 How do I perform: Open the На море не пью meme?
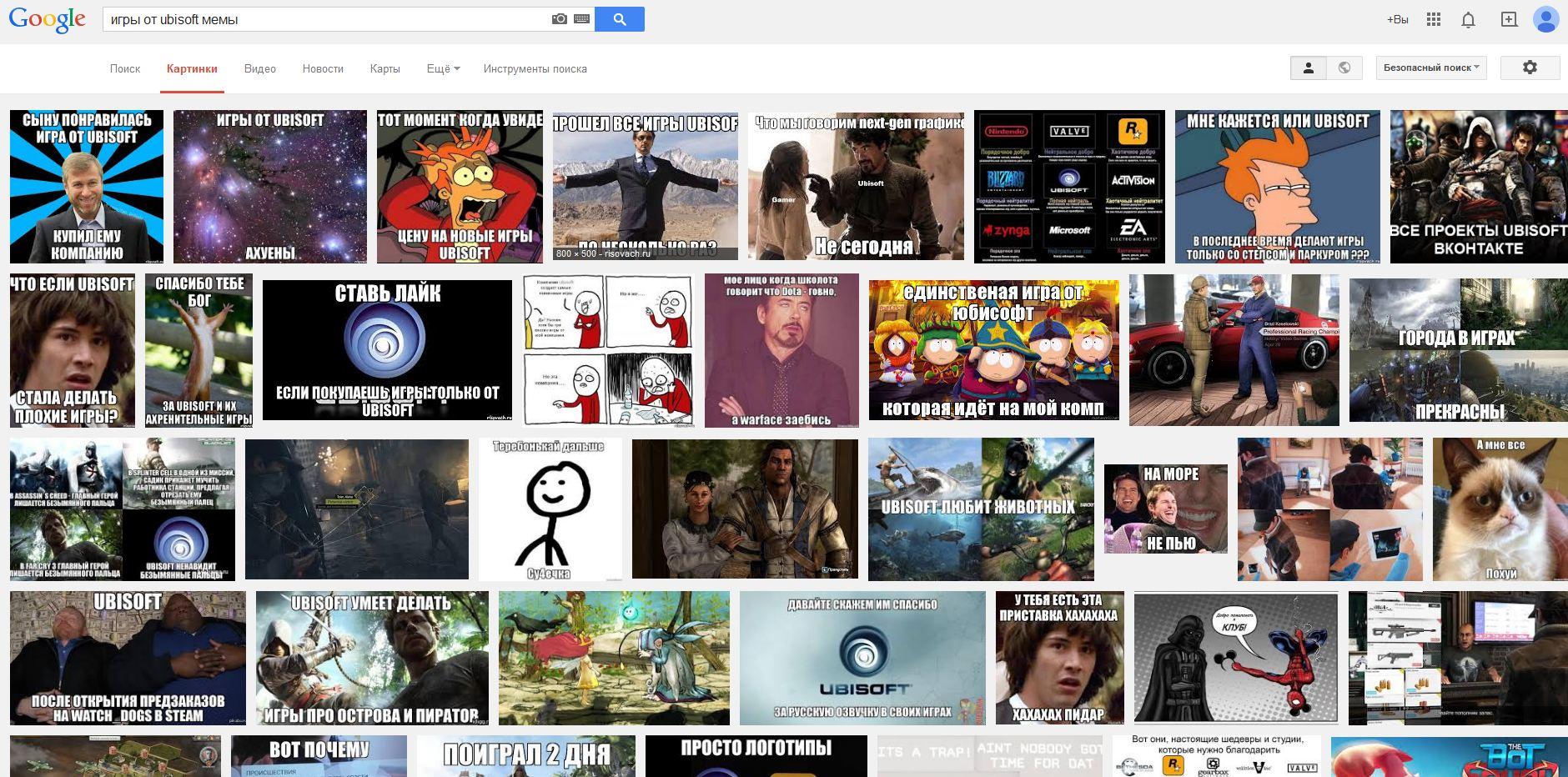click(1166, 509)
